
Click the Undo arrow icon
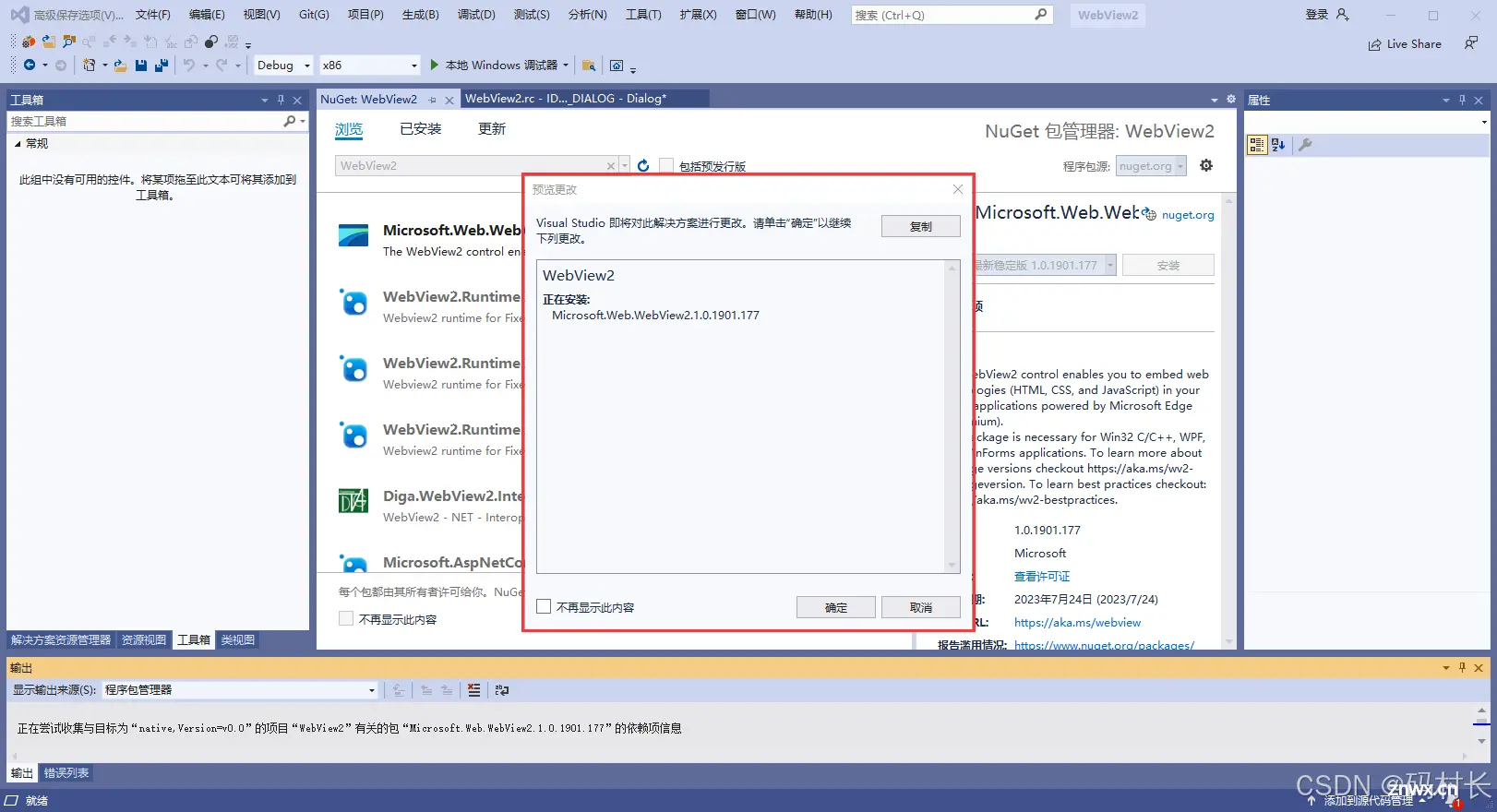point(189,66)
